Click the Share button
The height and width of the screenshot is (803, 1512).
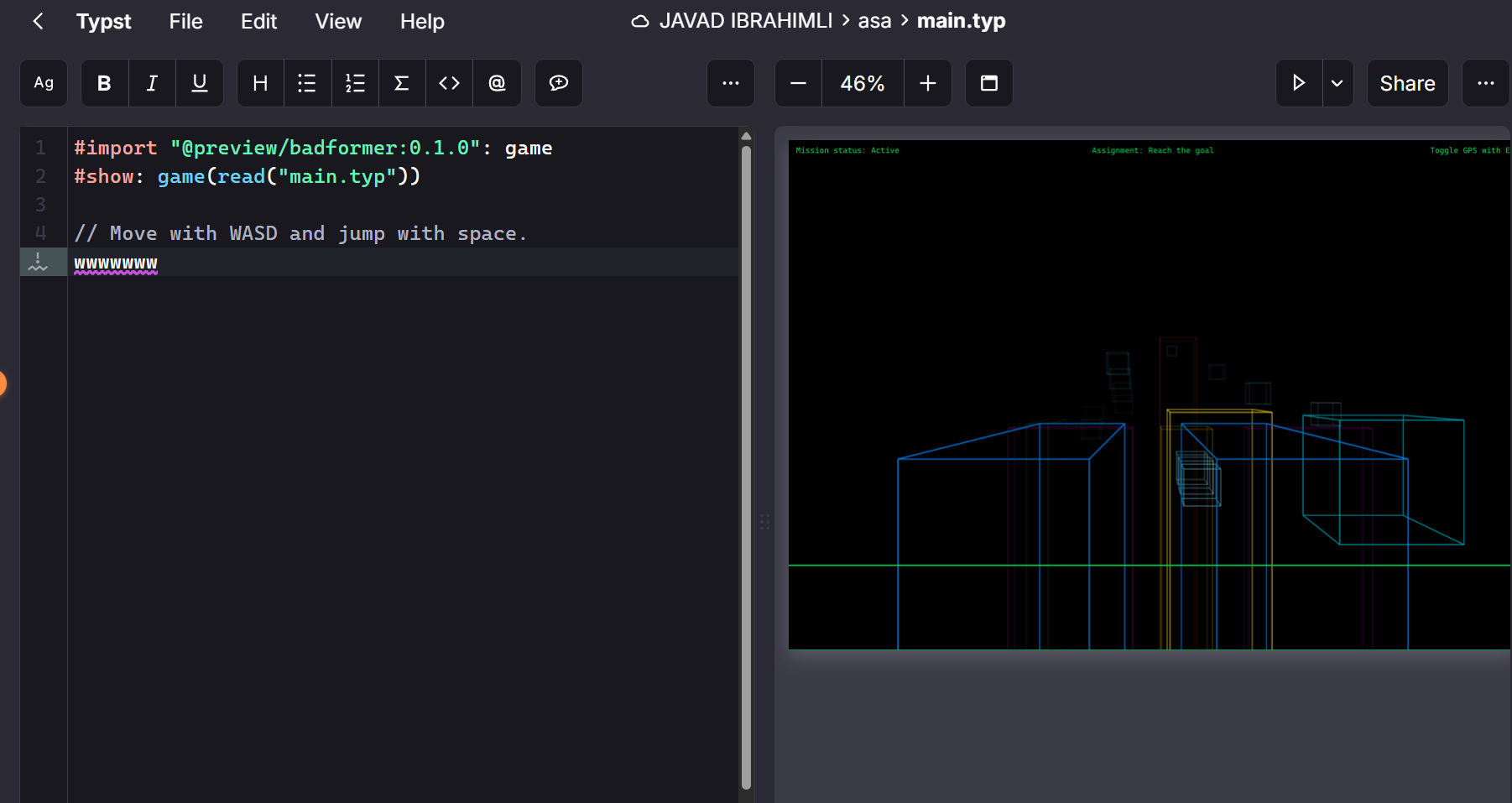pyautogui.click(x=1407, y=83)
